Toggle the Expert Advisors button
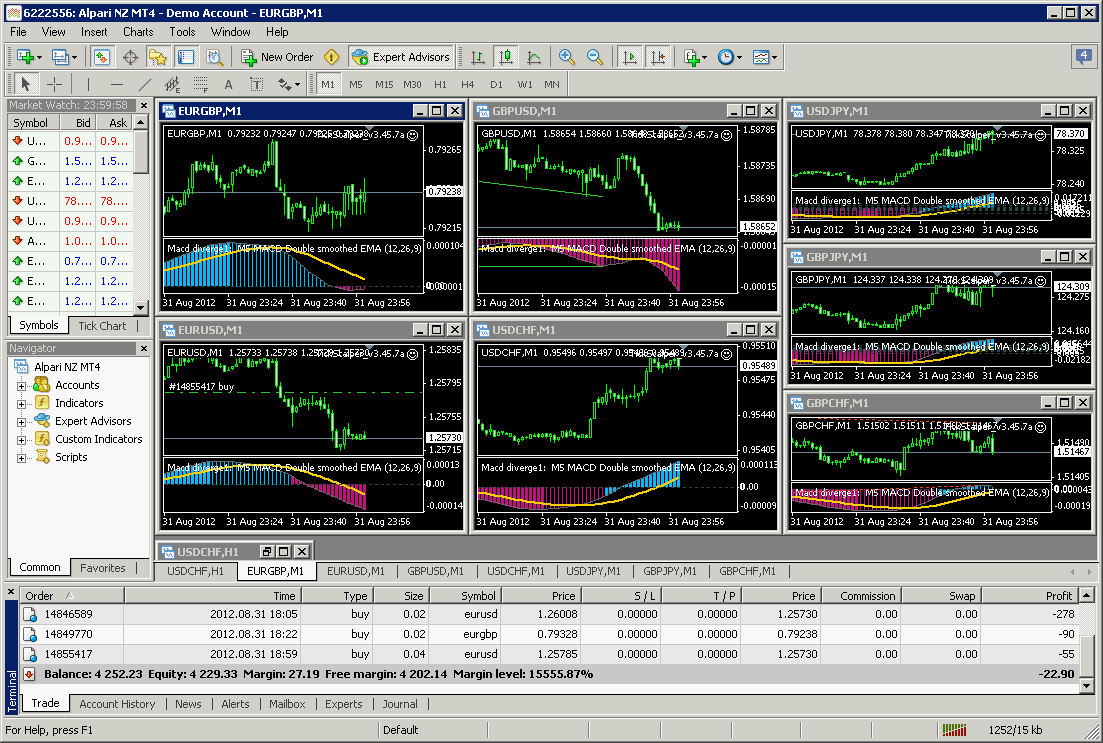1103x743 pixels. (x=402, y=57)
